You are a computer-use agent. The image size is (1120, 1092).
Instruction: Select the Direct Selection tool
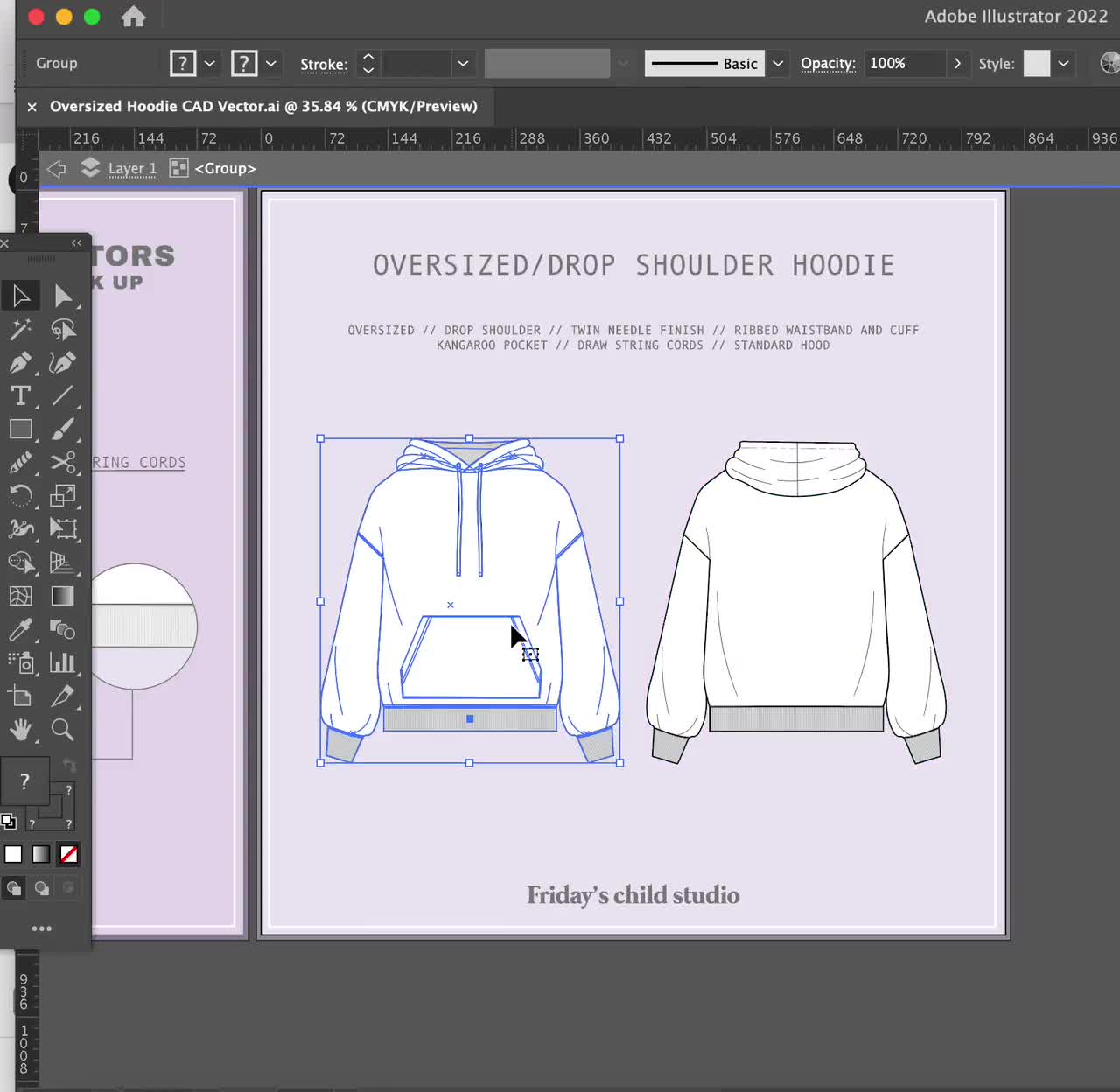pos(63,296)
